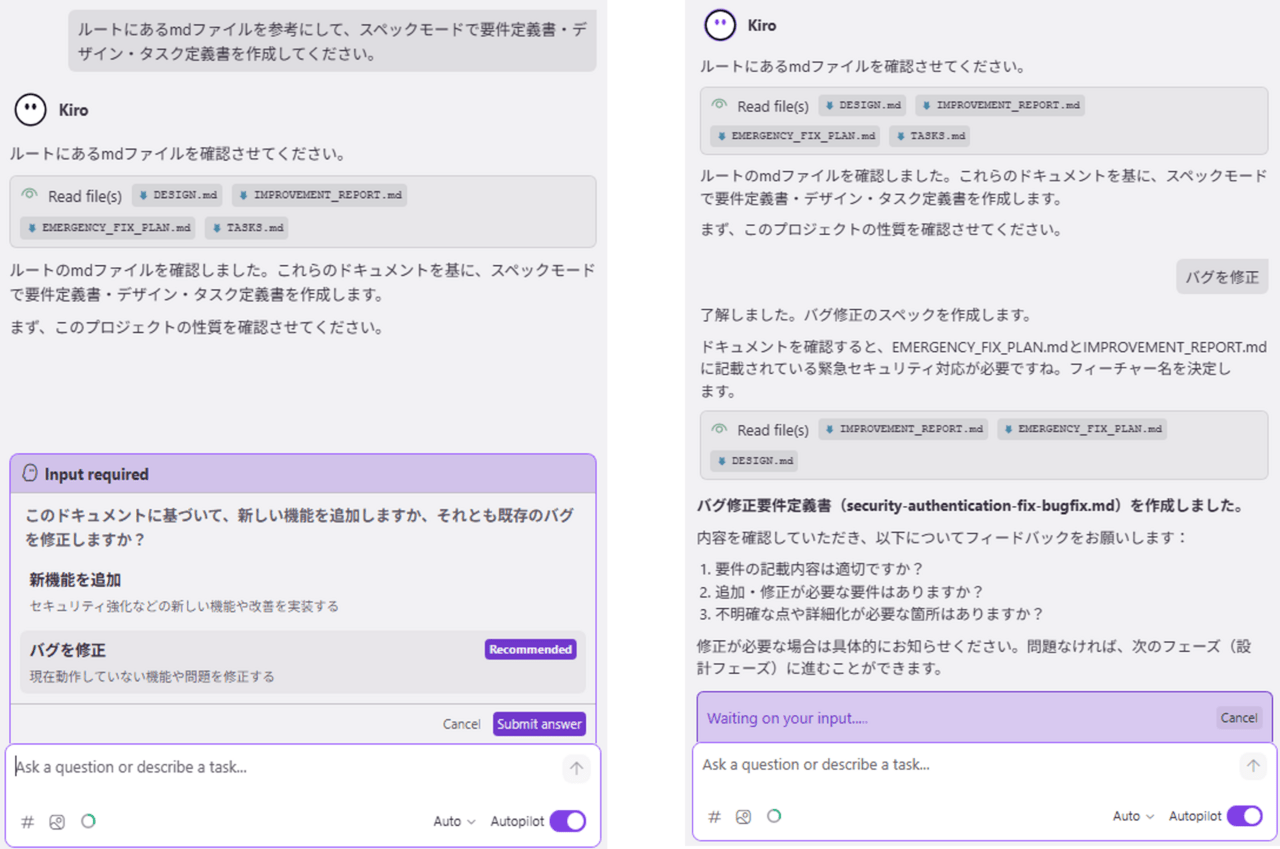
Task: Click the send arrow in left chat input
Action: click(576, 768)
